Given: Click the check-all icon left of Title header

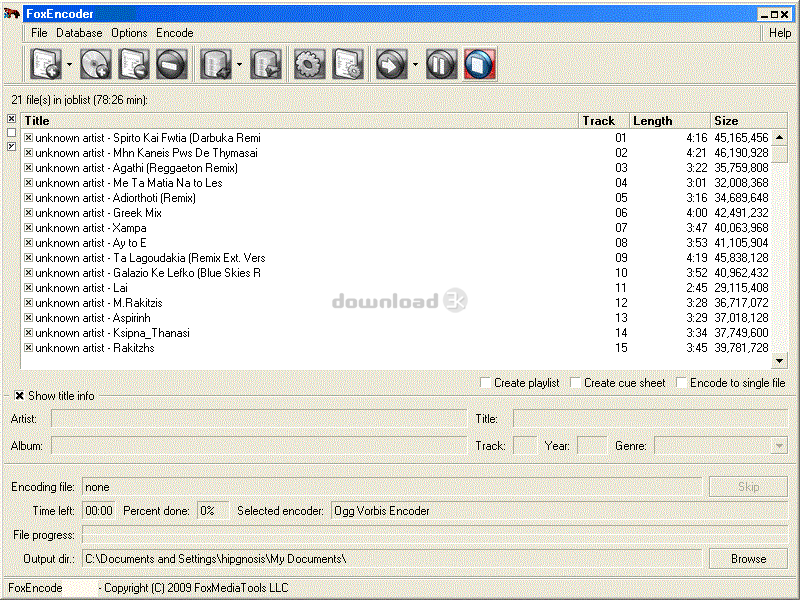Looking at the screenshot, I should (11, 119).
